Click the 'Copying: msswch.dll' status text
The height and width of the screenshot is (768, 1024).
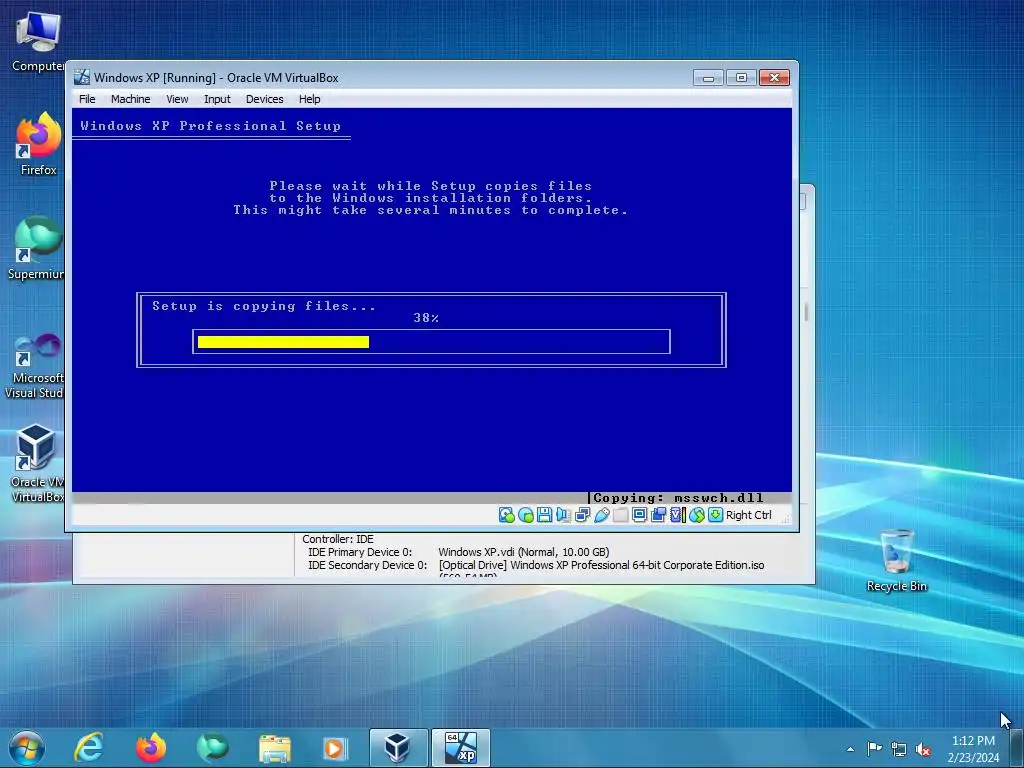click(678, 498)
